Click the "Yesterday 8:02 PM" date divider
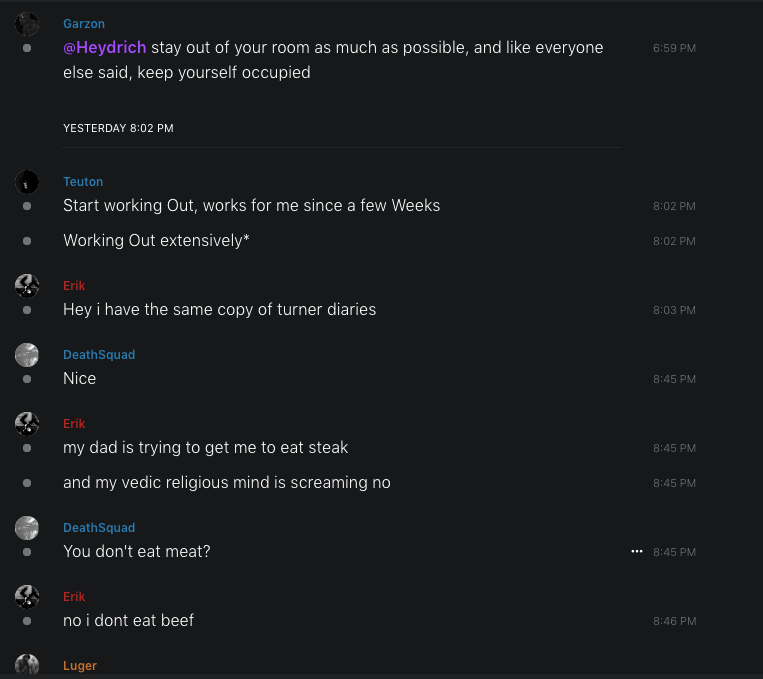This screenshot has width=763, height=679. pos(118,128)
